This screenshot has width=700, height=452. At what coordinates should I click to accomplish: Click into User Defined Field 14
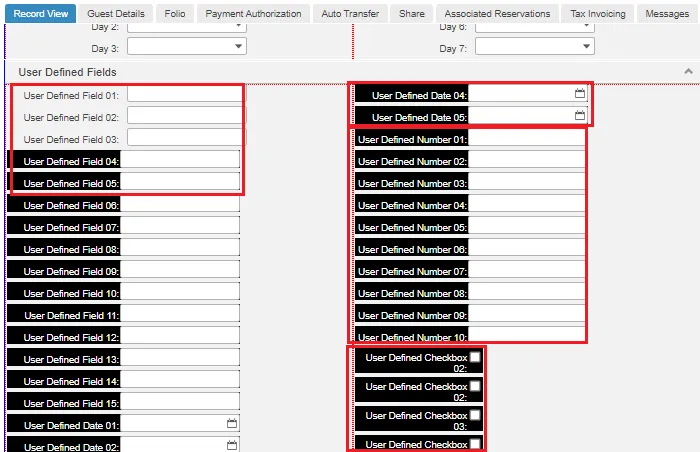point(180,380)
